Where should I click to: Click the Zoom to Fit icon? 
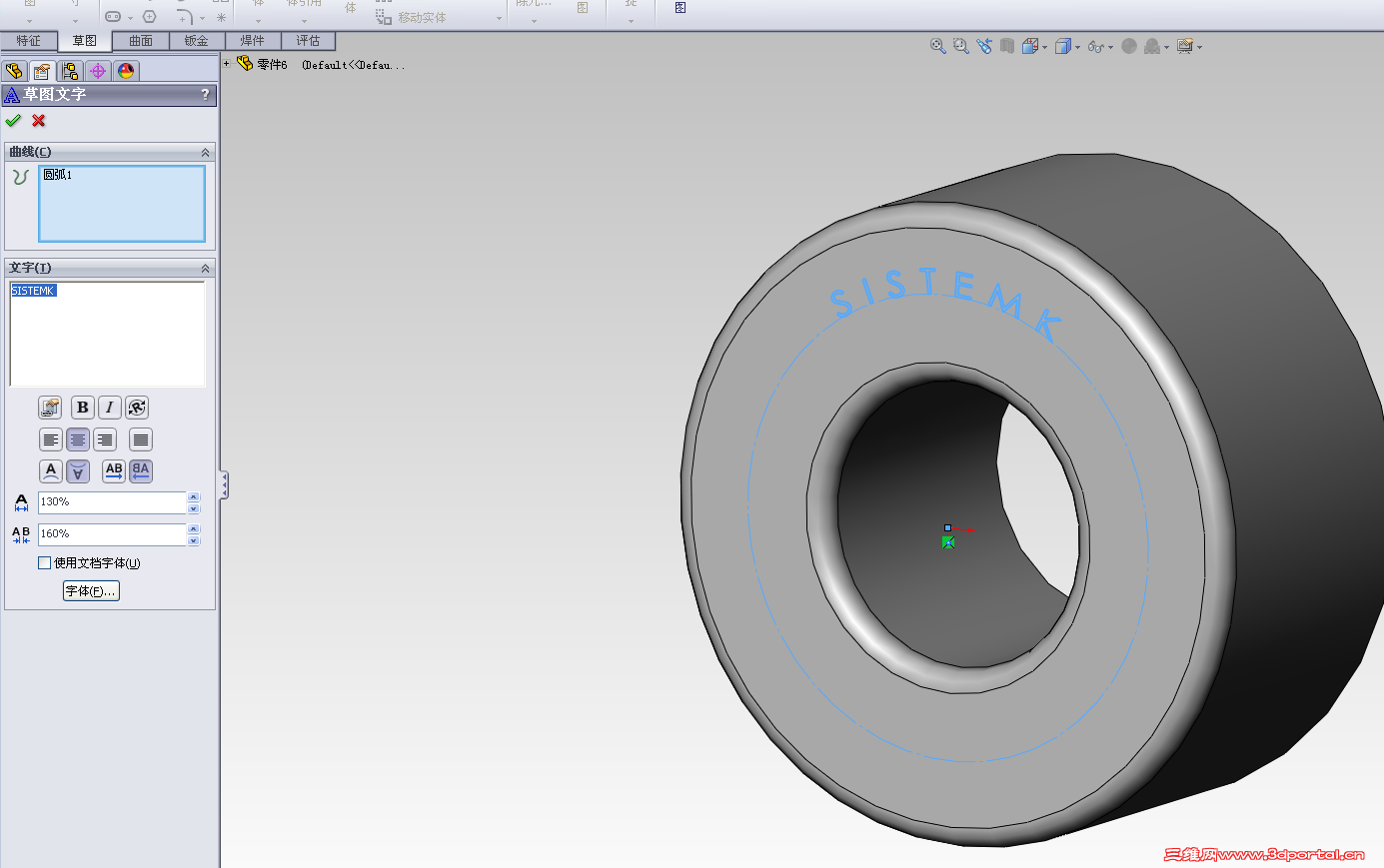point(937,46)
